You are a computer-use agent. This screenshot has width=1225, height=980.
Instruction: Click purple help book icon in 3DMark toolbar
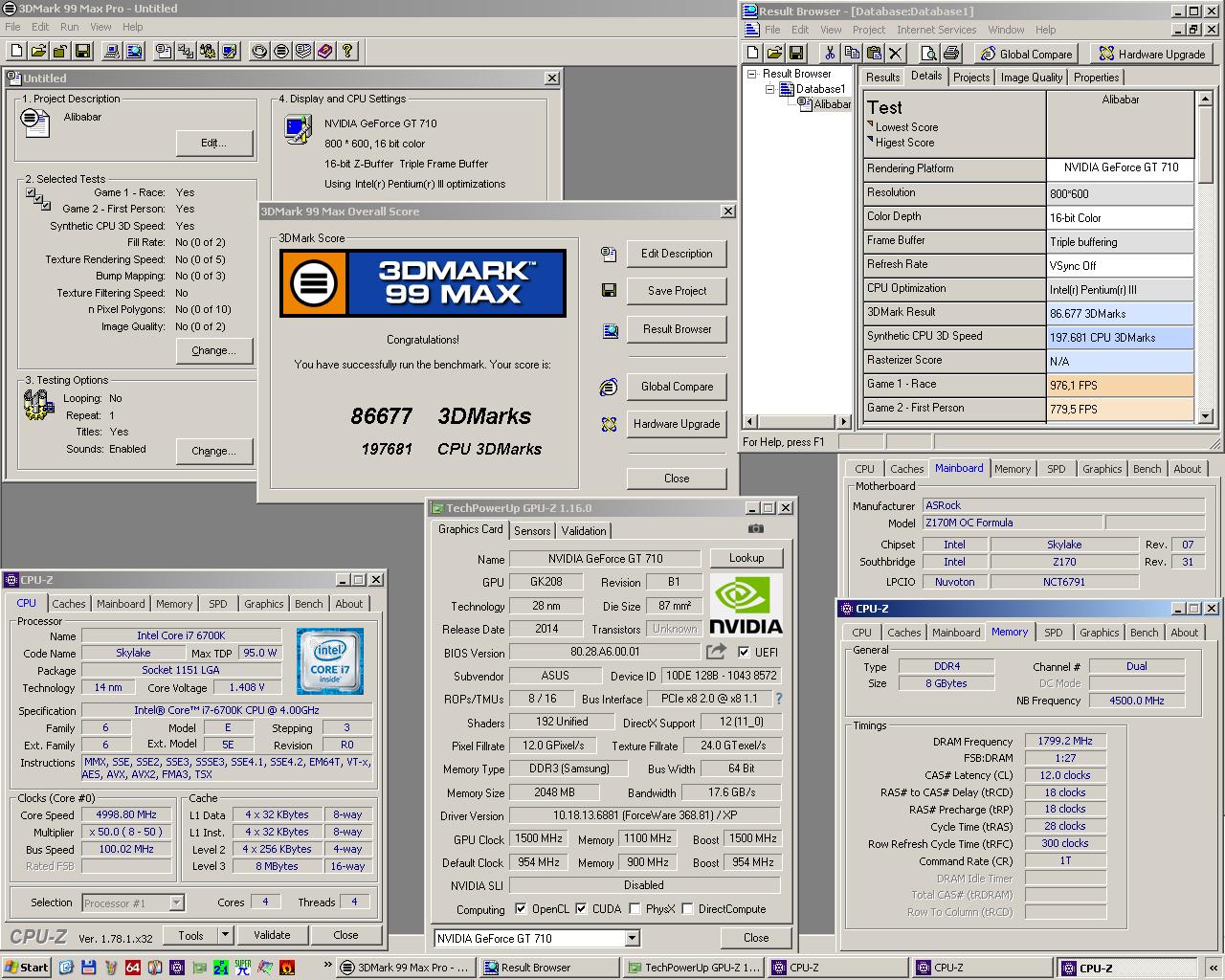click(x=325, y=51)
